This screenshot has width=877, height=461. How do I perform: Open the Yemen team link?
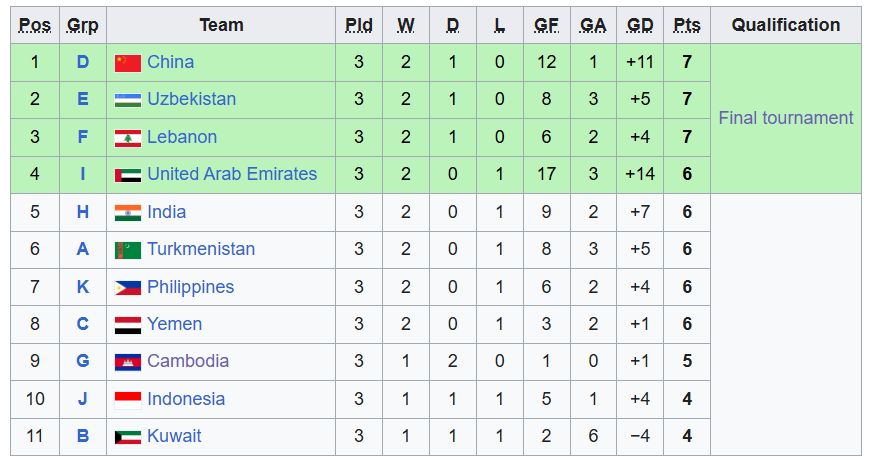(175, 324)
